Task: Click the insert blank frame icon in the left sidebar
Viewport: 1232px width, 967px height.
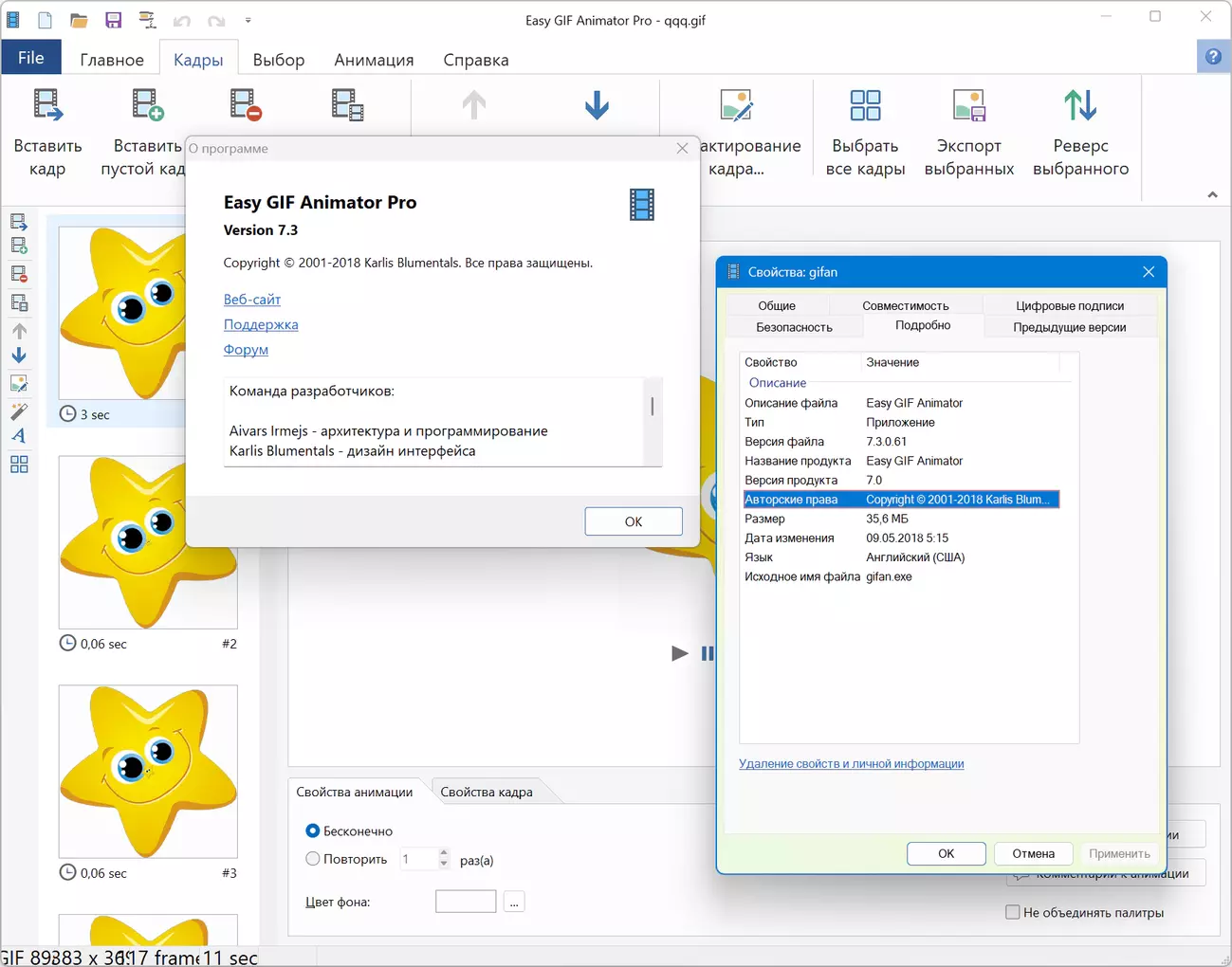Action: [x=19, y=246]
